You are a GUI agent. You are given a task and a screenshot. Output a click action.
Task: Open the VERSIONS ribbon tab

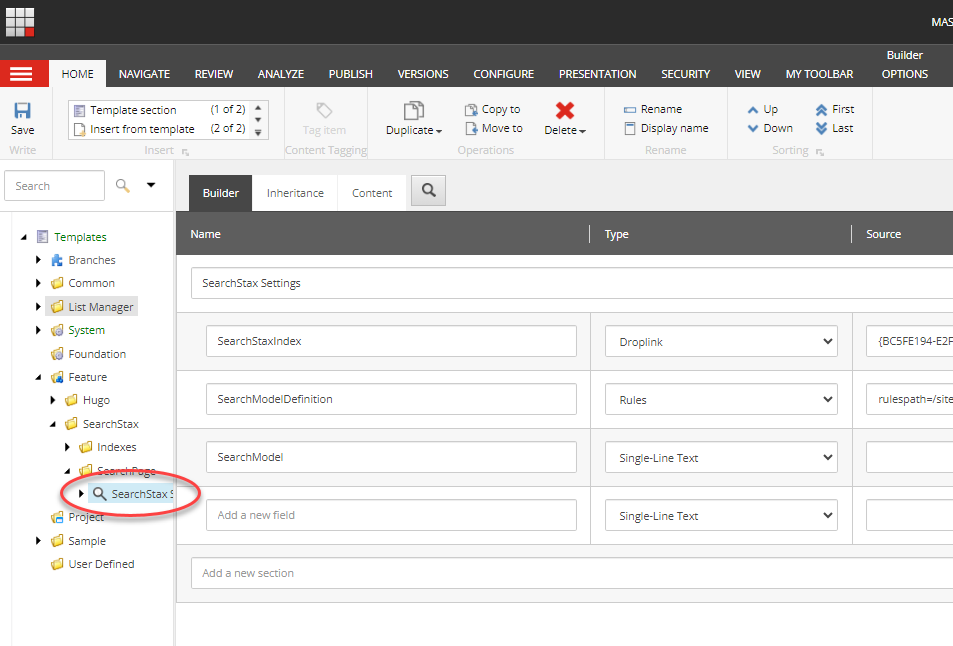pyautogui.click(x=423, y=74)
